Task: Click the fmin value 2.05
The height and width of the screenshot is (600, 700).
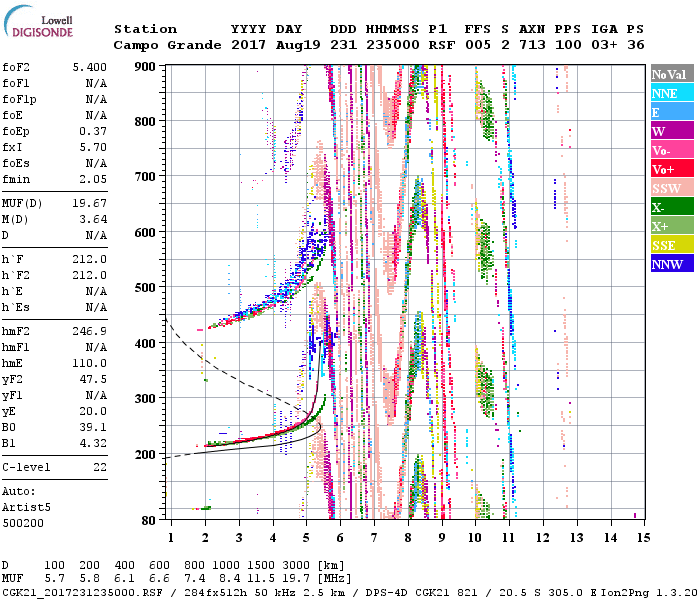Action: 93,179
